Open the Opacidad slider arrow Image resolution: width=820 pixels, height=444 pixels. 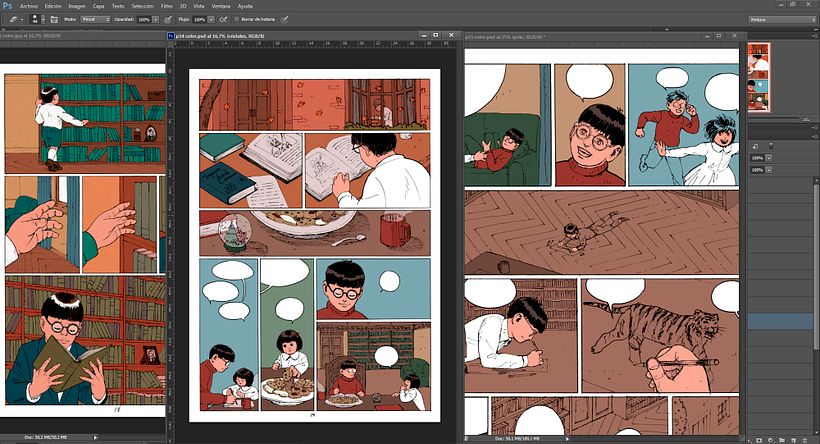click(155, 19)
